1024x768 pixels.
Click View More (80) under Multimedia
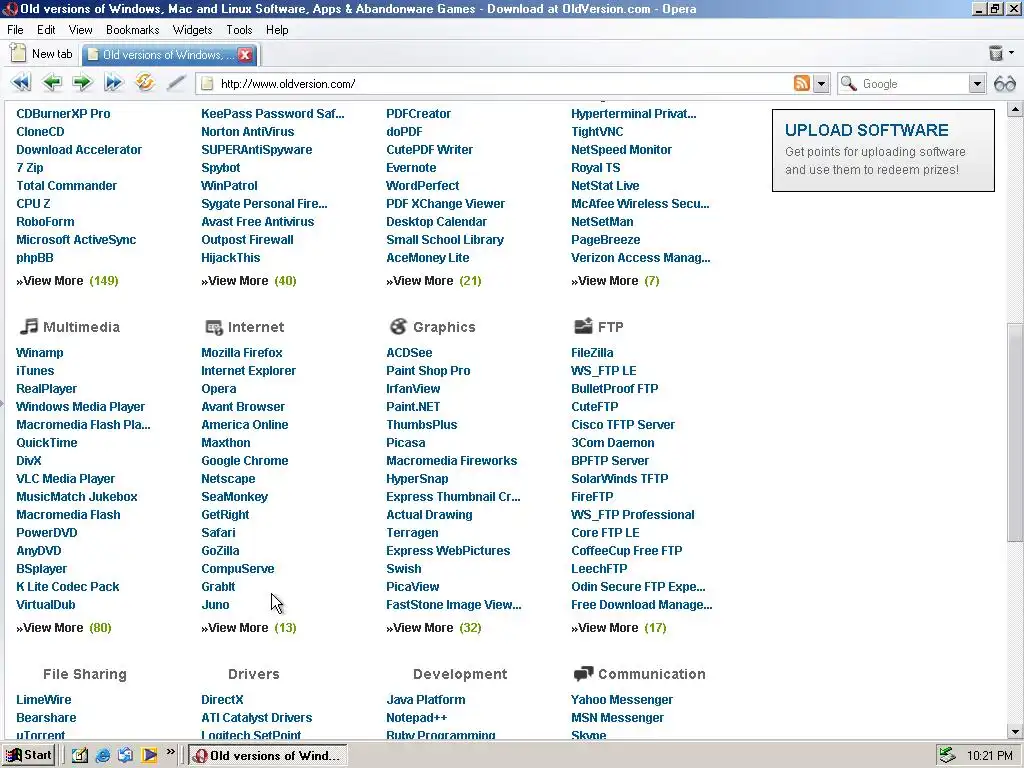coord(64,628)
